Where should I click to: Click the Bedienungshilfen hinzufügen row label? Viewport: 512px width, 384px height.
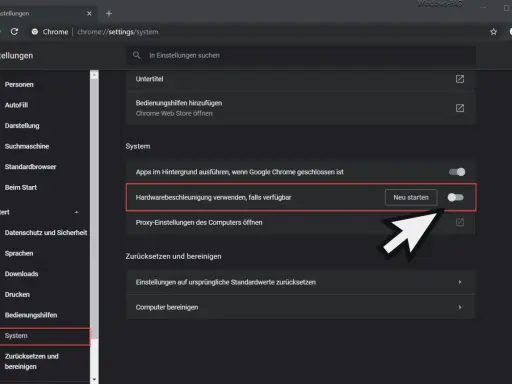[x=179, y=103]
